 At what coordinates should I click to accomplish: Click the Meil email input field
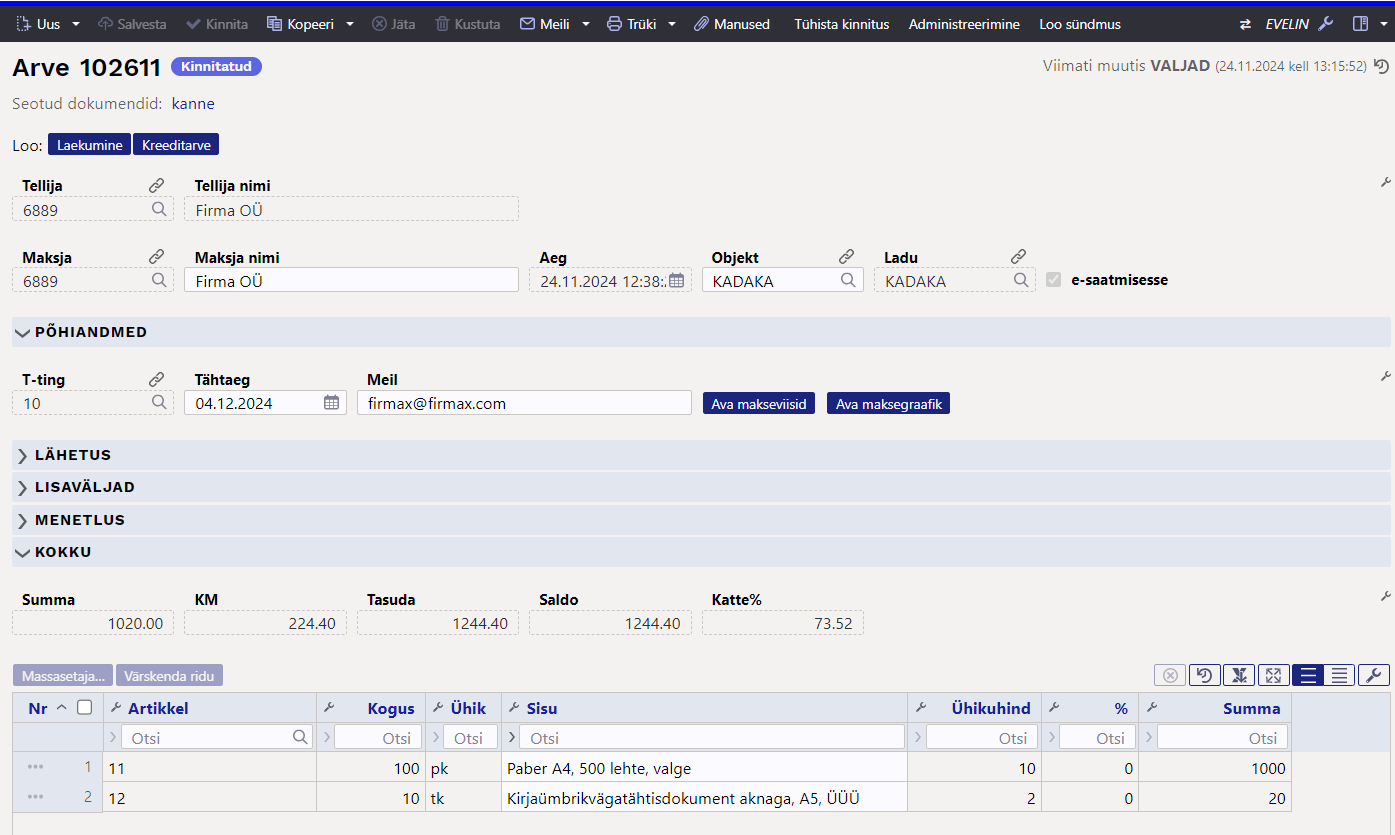[524, 403]
